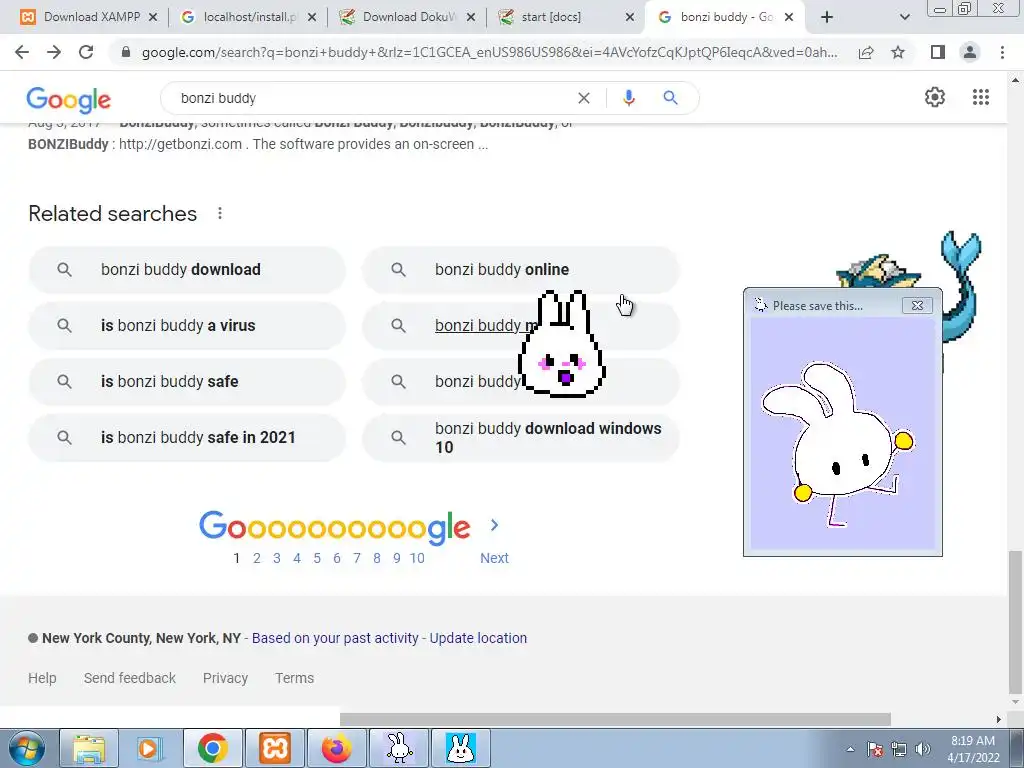Screen dimensions: 1024x768
Task: Open new browser tab
Action: [x=827, y=17]
